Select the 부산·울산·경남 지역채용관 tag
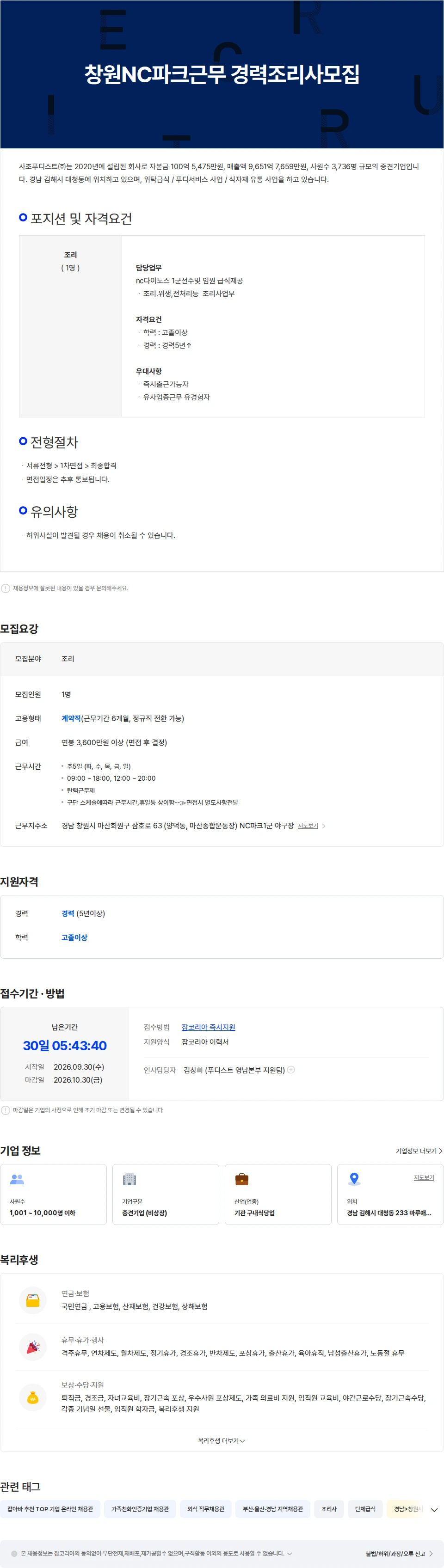Image resolution: width=444 pixels, height=1568 pixels. coord(273,1509)
